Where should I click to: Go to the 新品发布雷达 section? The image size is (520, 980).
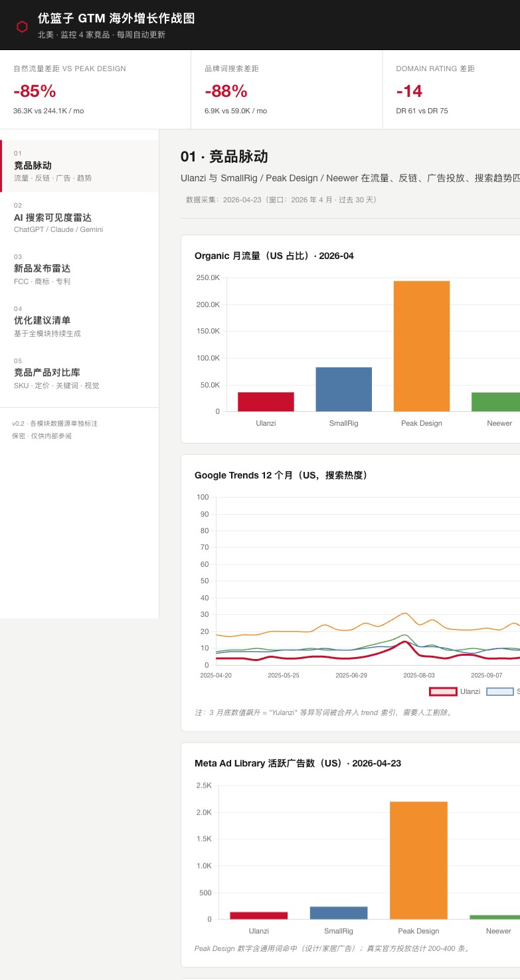[x=79, y=269]
